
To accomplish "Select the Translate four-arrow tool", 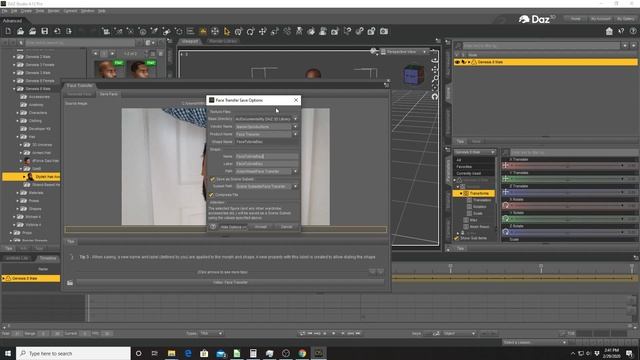I will click(x=262, y=31).
